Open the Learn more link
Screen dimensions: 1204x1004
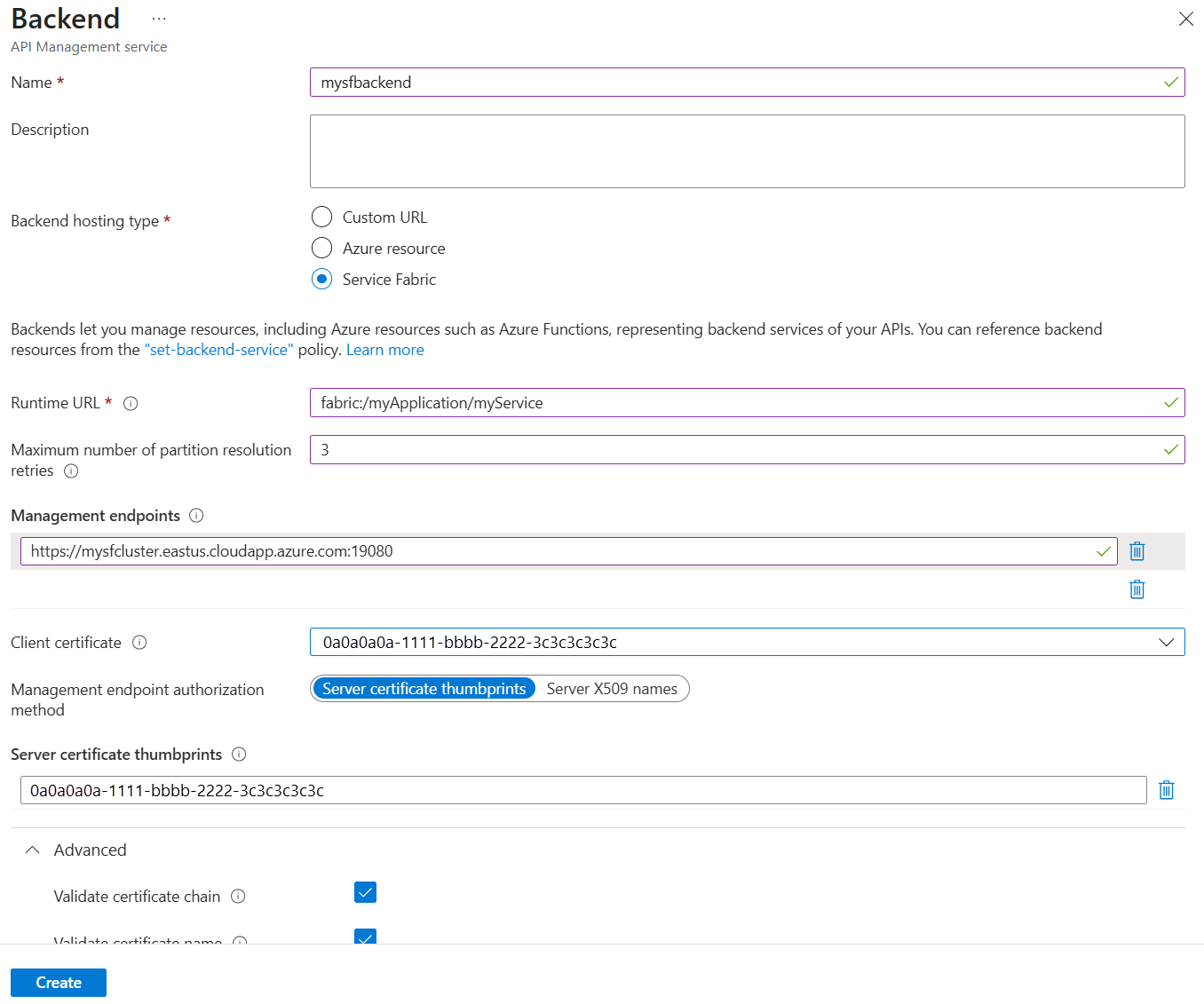(384, 349)
